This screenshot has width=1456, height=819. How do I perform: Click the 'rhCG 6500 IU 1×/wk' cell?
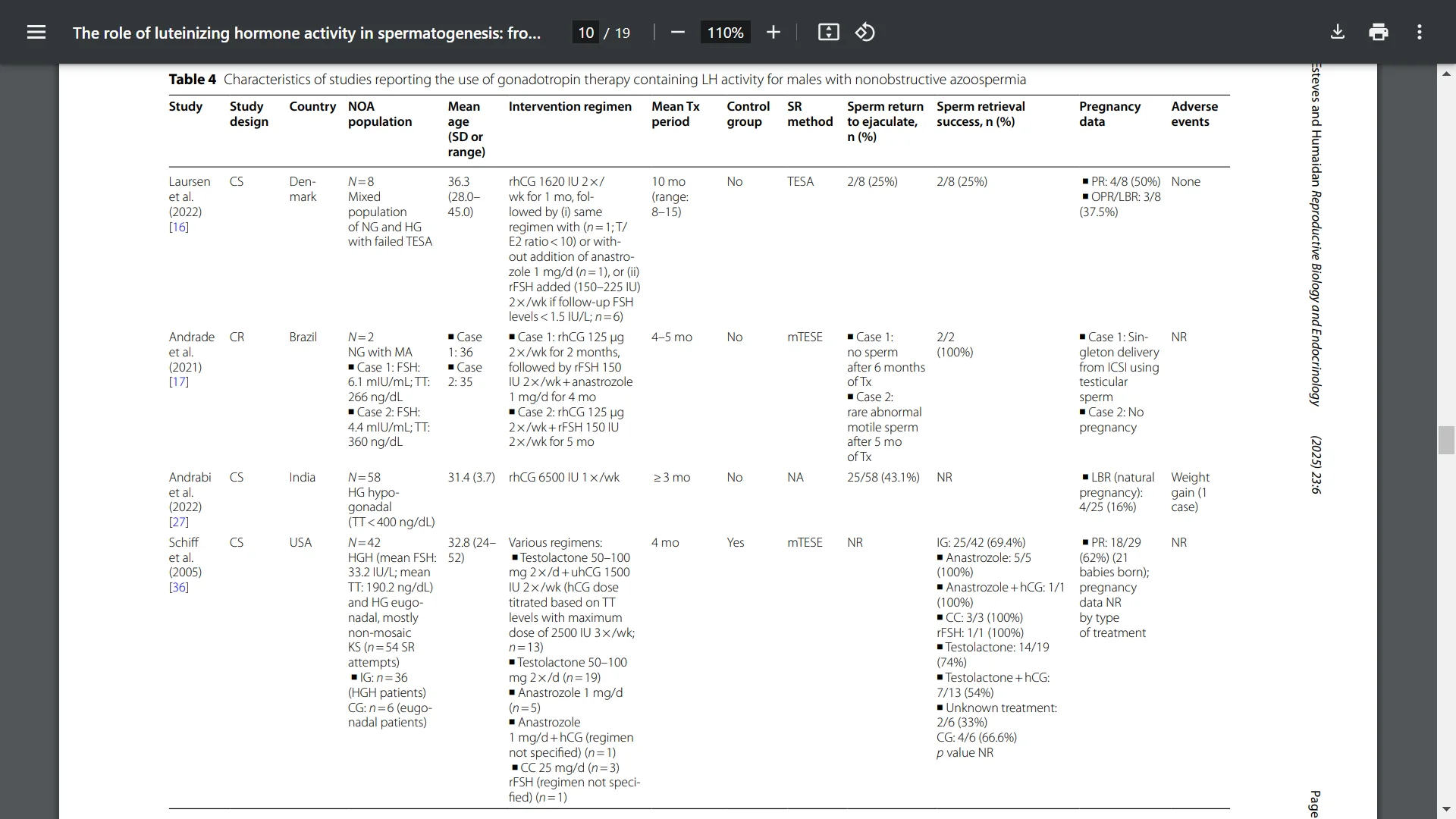564,477
